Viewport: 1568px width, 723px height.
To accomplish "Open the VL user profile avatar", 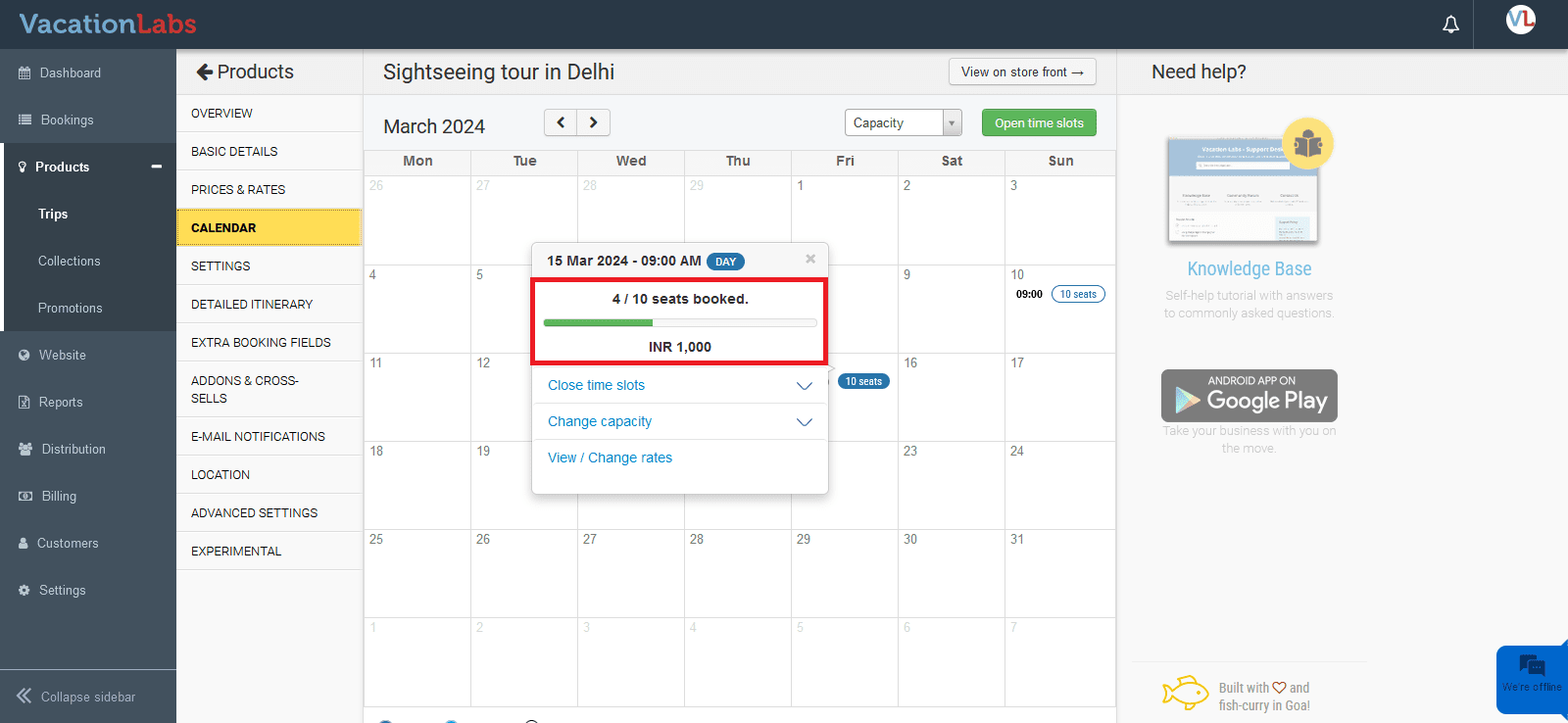I will coord(1520,20).
